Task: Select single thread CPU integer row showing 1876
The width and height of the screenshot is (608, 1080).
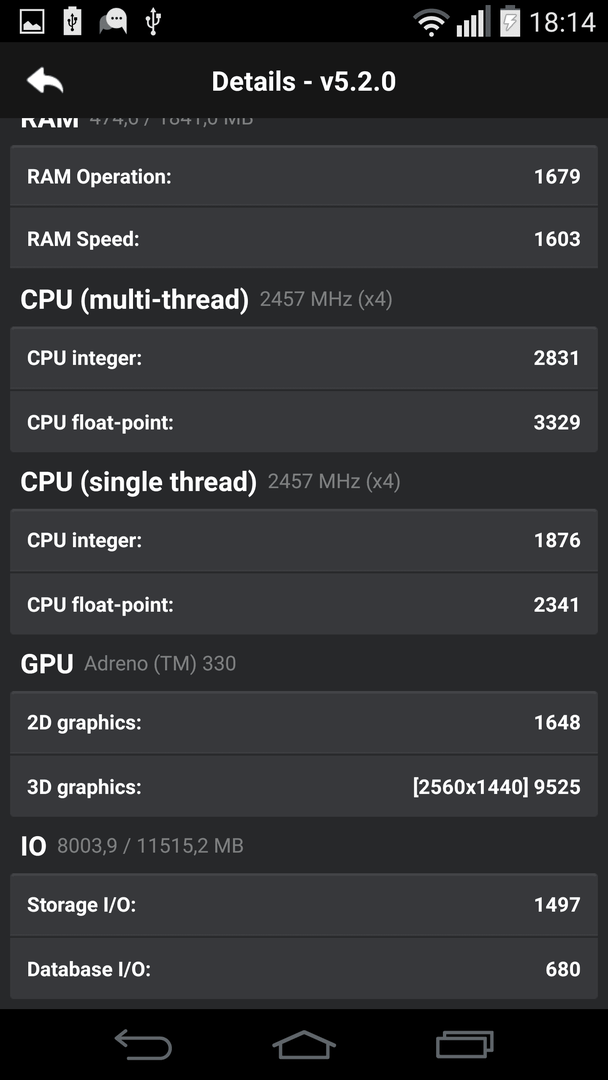Action: tap(304, 540)
